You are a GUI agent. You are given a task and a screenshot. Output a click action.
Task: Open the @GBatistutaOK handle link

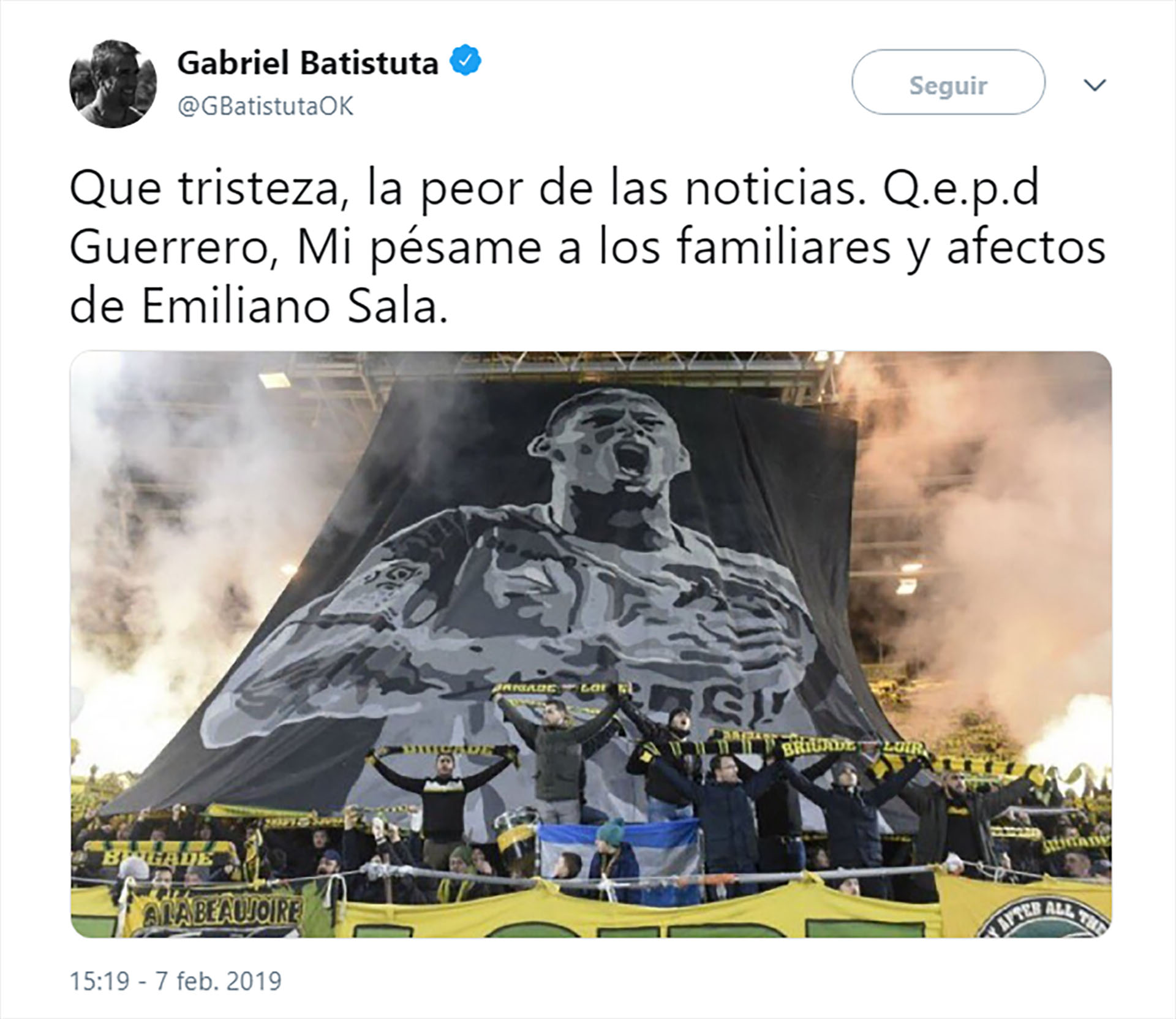coord(265,107)
